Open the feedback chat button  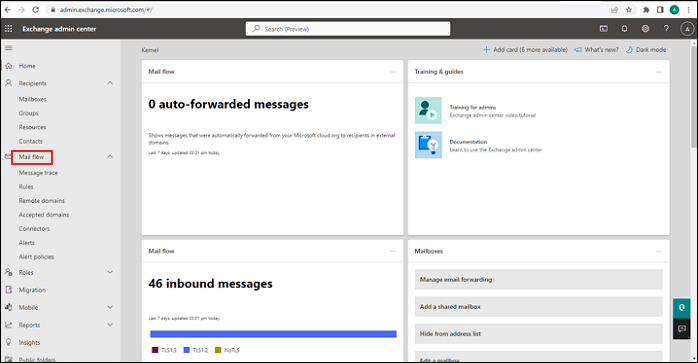pos(682,329)
